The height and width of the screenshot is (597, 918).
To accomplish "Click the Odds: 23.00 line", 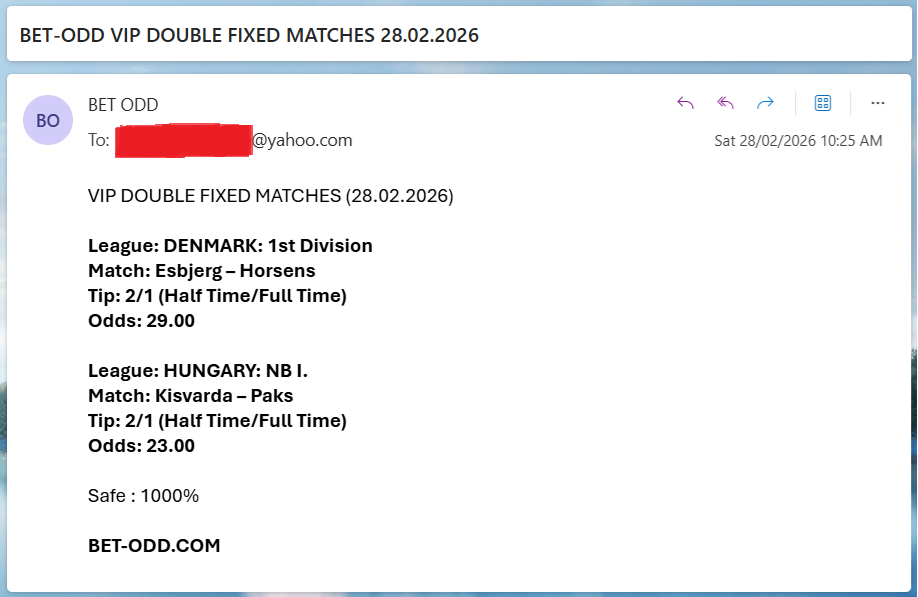I will [141, 446].
